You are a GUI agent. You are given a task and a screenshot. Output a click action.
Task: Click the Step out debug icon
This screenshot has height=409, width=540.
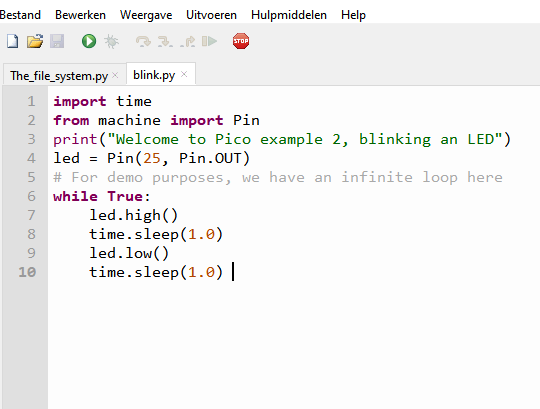pyautogui.click(x=187, y=42)
